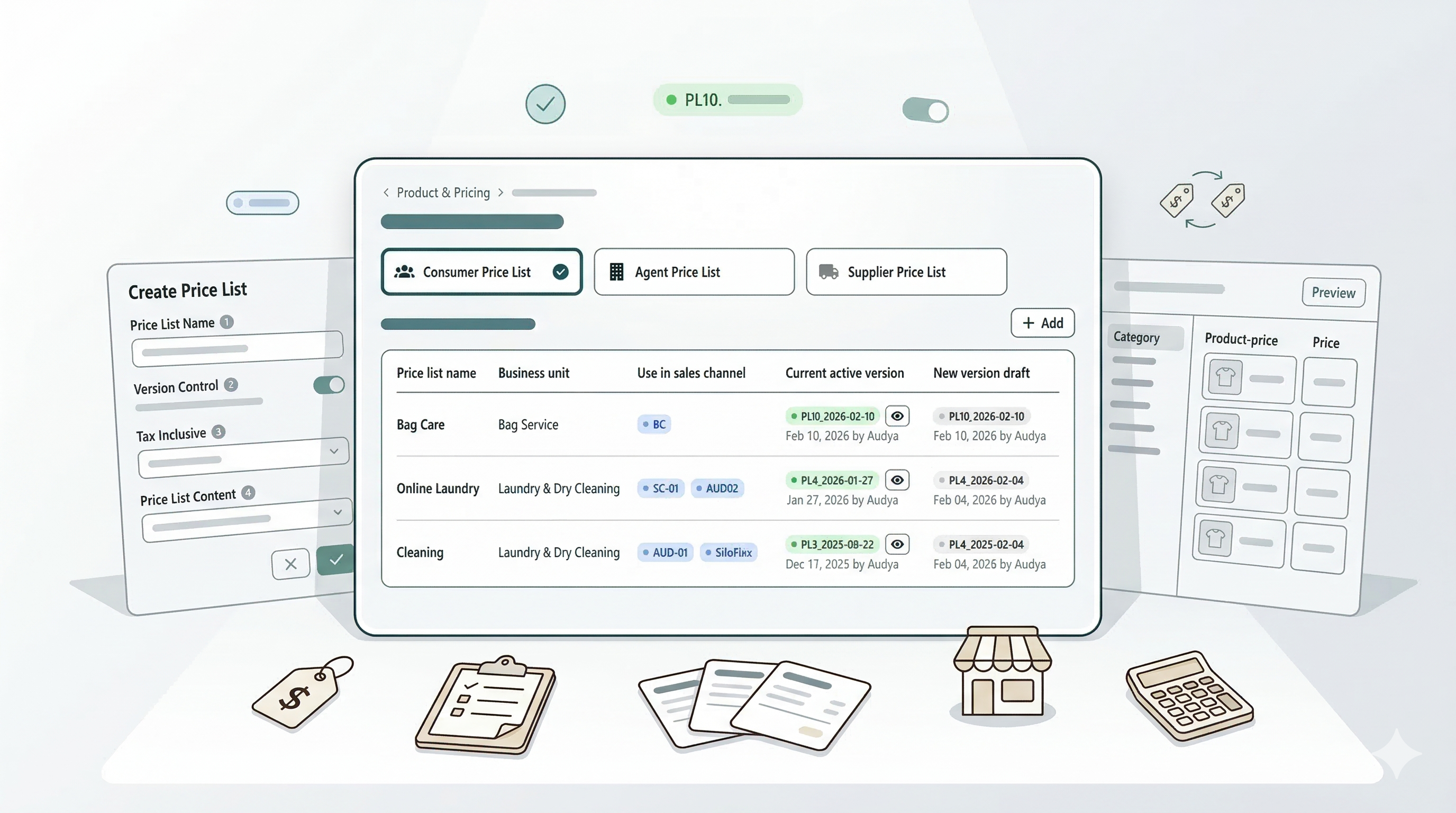Cancel with the X button in Create Price List
The image size is (1456, 813).
tap(290, 564)
